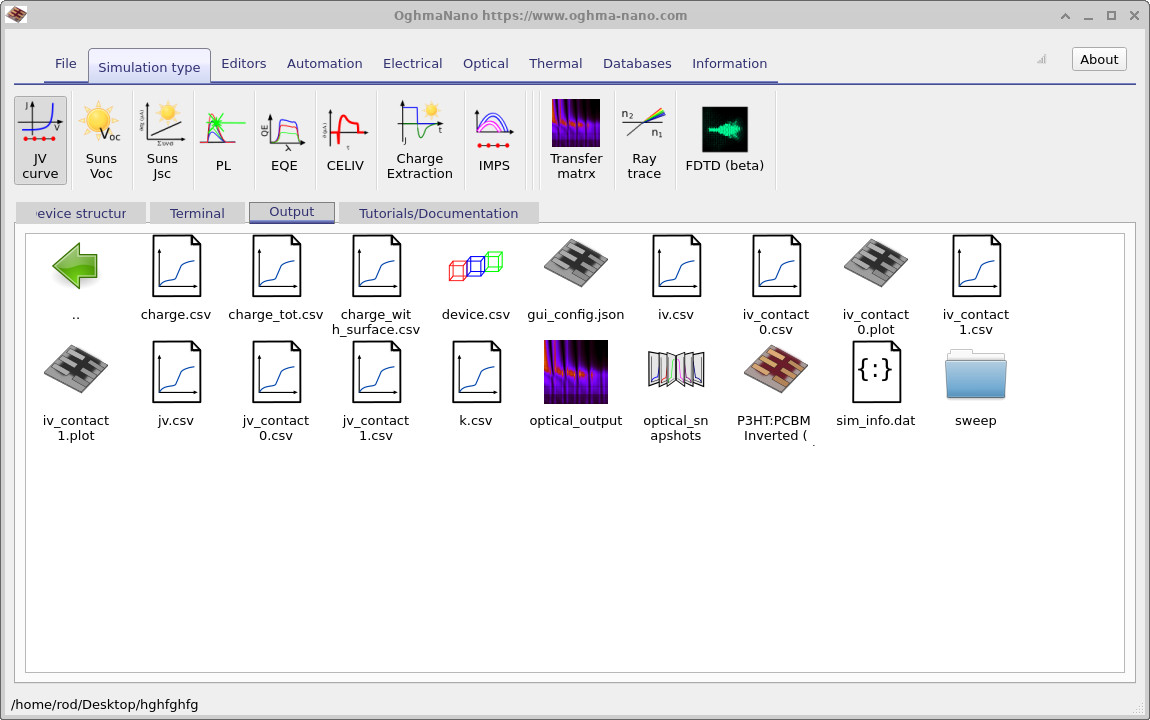This screenshot has height=720, width=1150.
Task: Open the Thermal ribbon tab
Action: click(555, 64)
